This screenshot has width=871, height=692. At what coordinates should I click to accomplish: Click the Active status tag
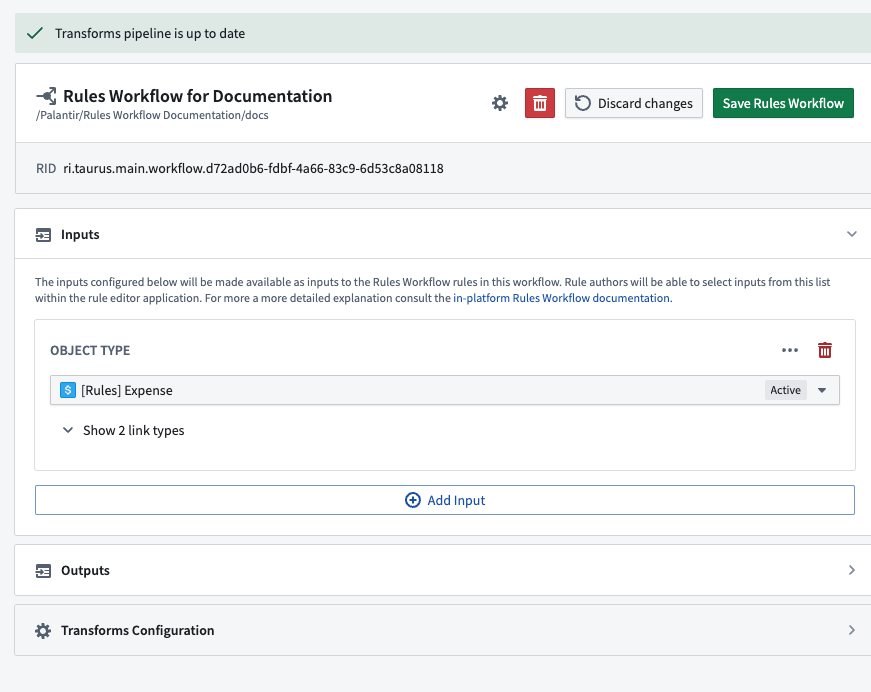(785, 390)
